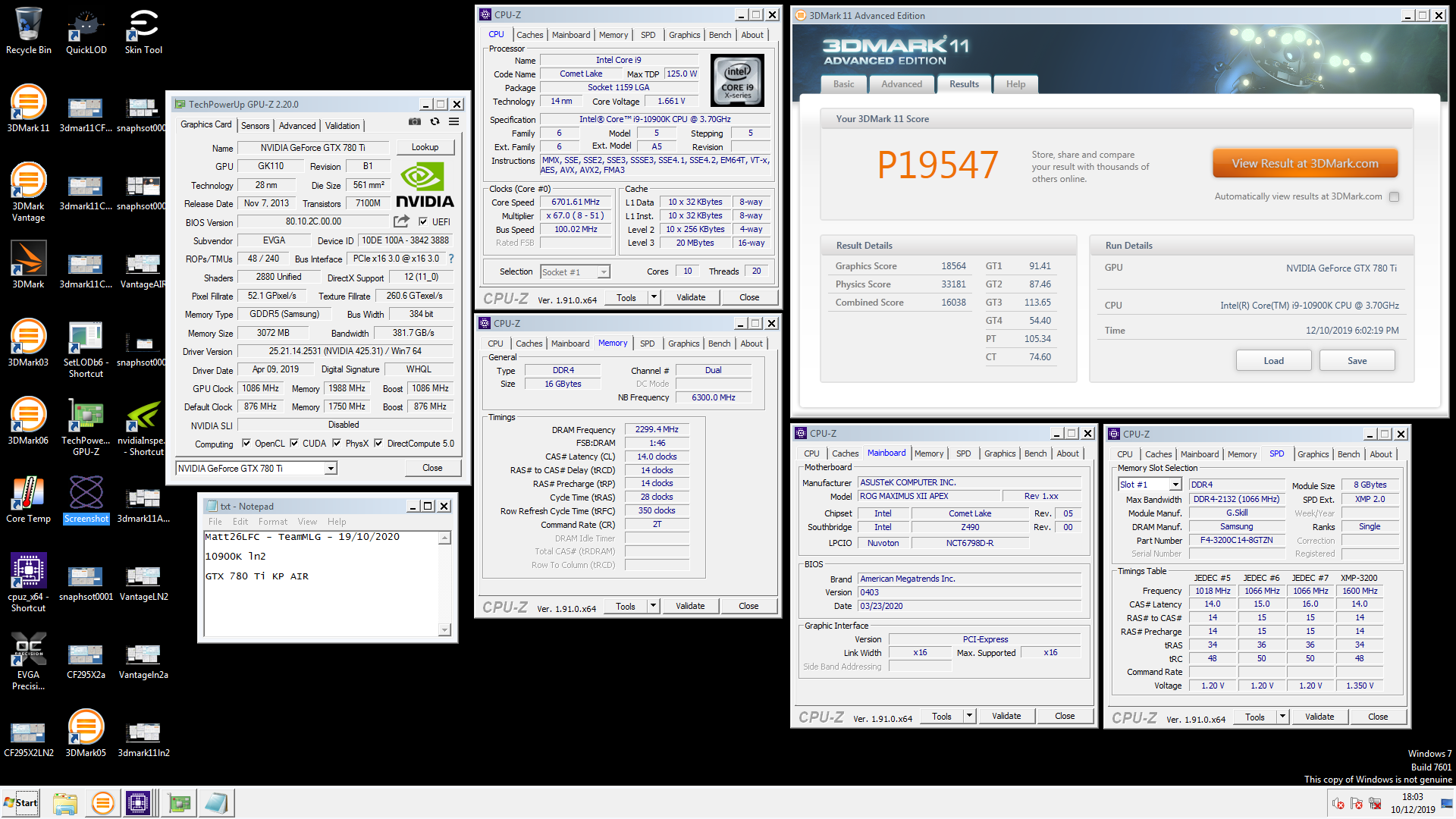Open Tools dropdown arrow in Mainboard window

(x=969, y=716)
